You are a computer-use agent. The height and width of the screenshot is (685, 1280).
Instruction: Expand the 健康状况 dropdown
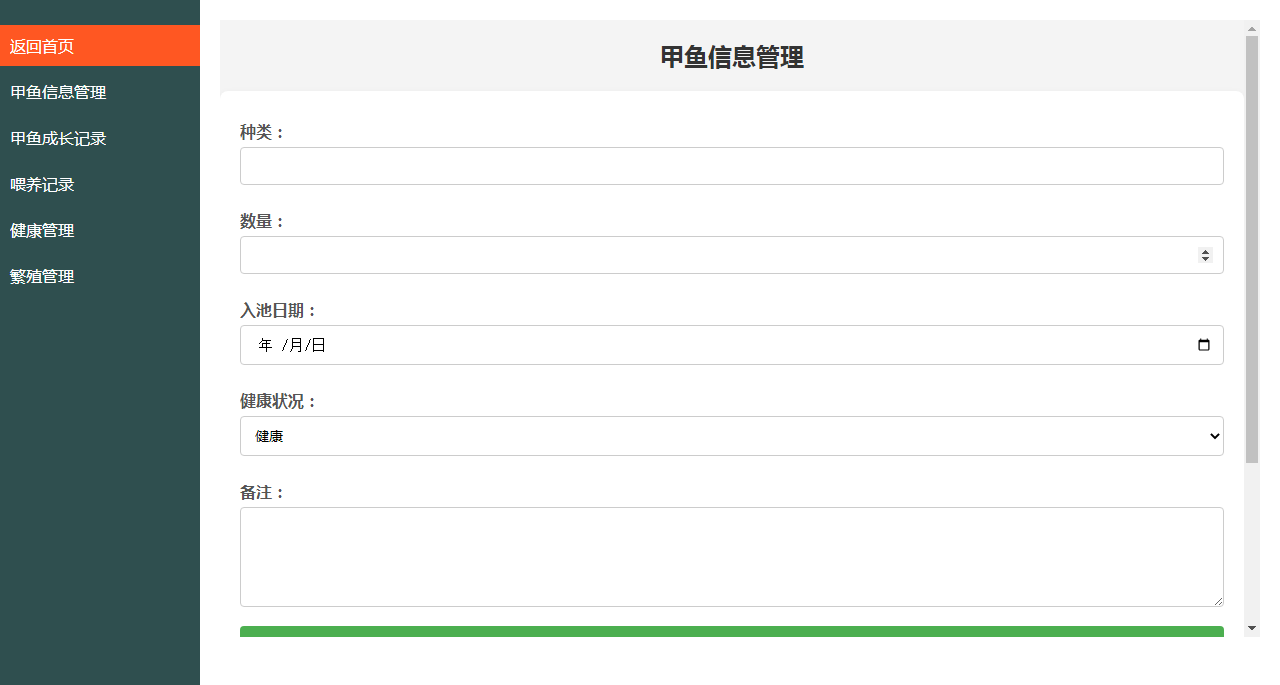(x=731, y=436)
